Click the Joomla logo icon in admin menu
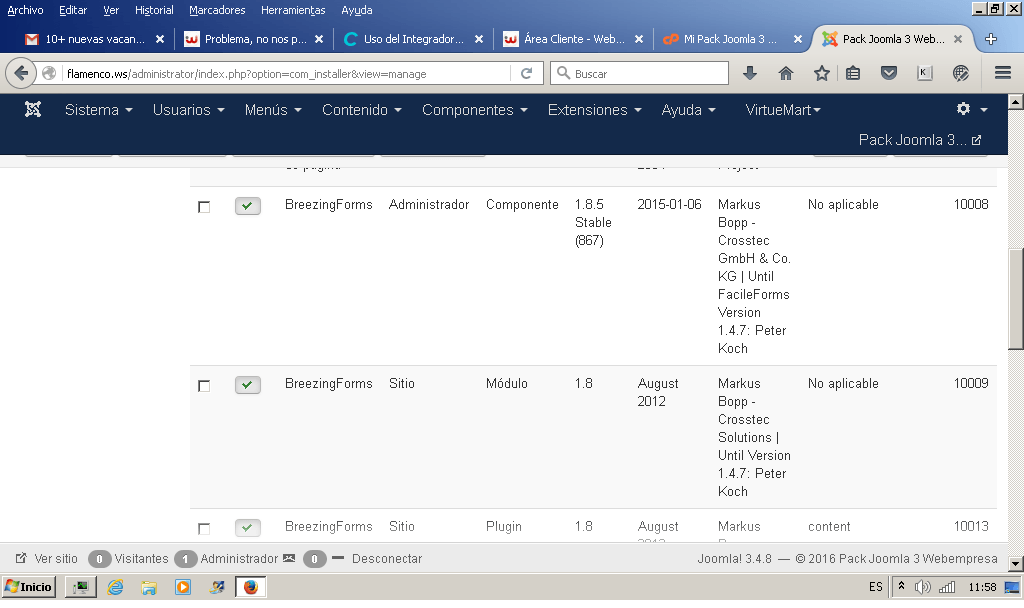The width and height of the screenshot is (1024, 608). click(33, 109)
